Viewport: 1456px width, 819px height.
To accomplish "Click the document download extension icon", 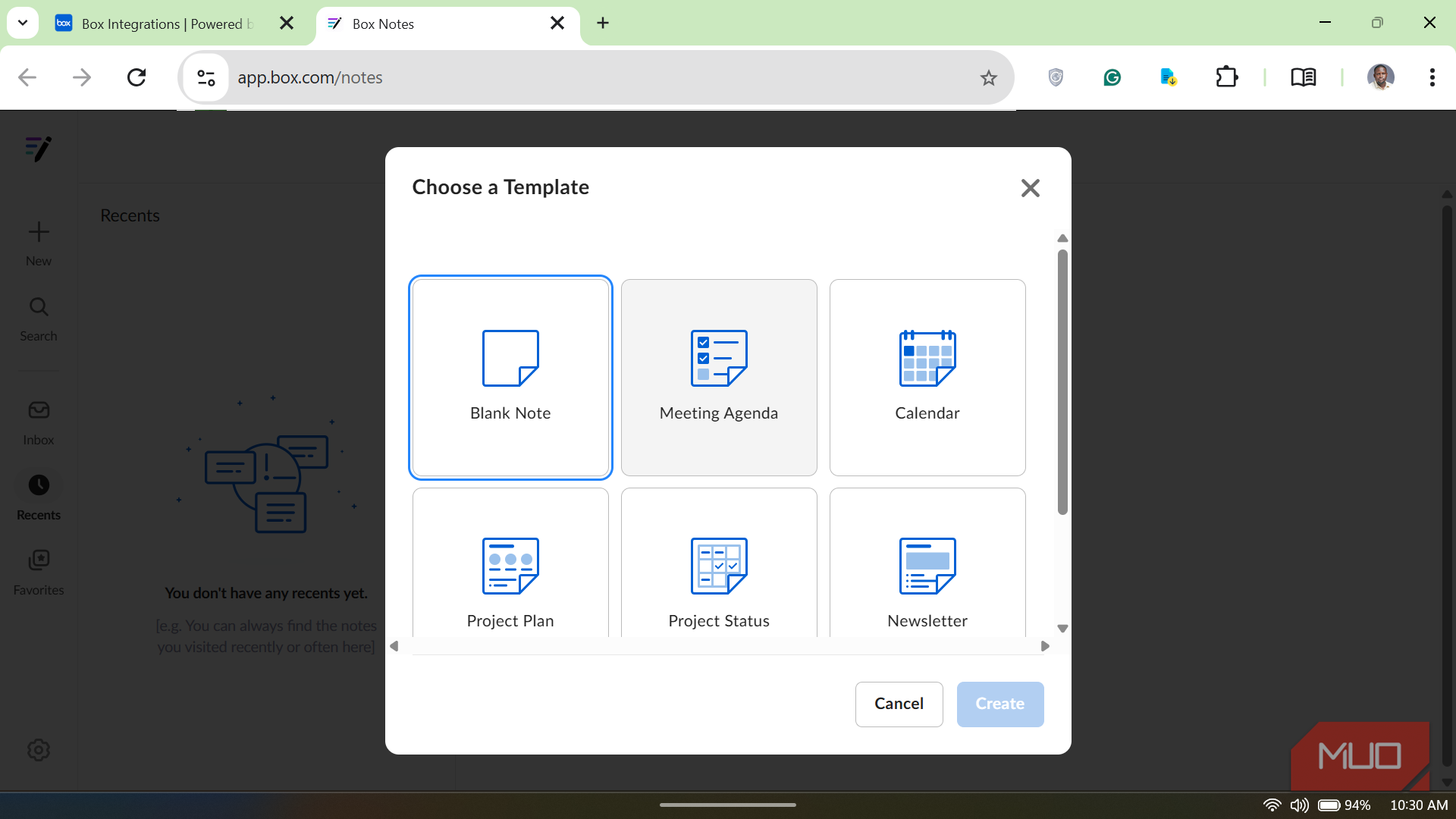I will point(1169,77).
